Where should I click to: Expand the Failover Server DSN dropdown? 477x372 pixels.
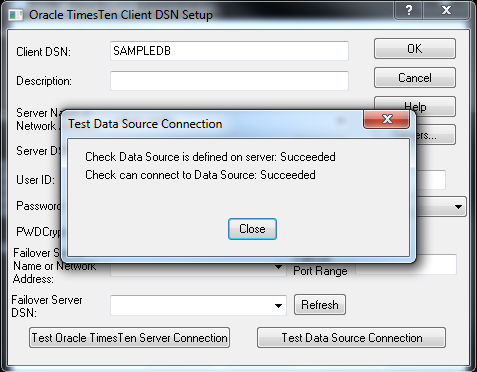click(278, 306)
